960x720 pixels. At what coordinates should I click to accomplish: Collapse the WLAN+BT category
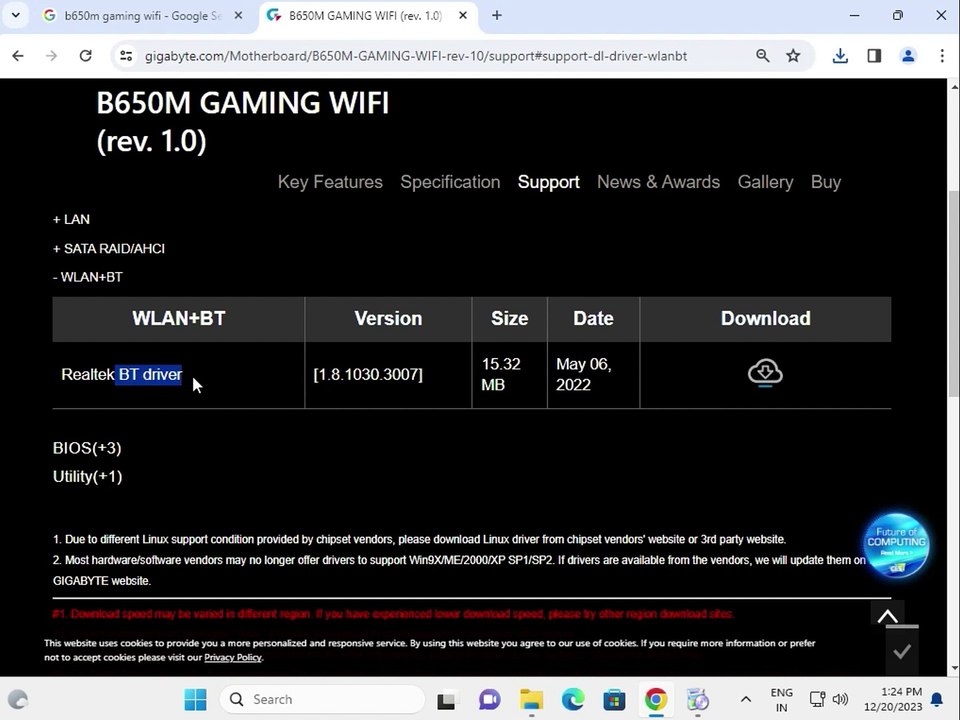point(88,277)
